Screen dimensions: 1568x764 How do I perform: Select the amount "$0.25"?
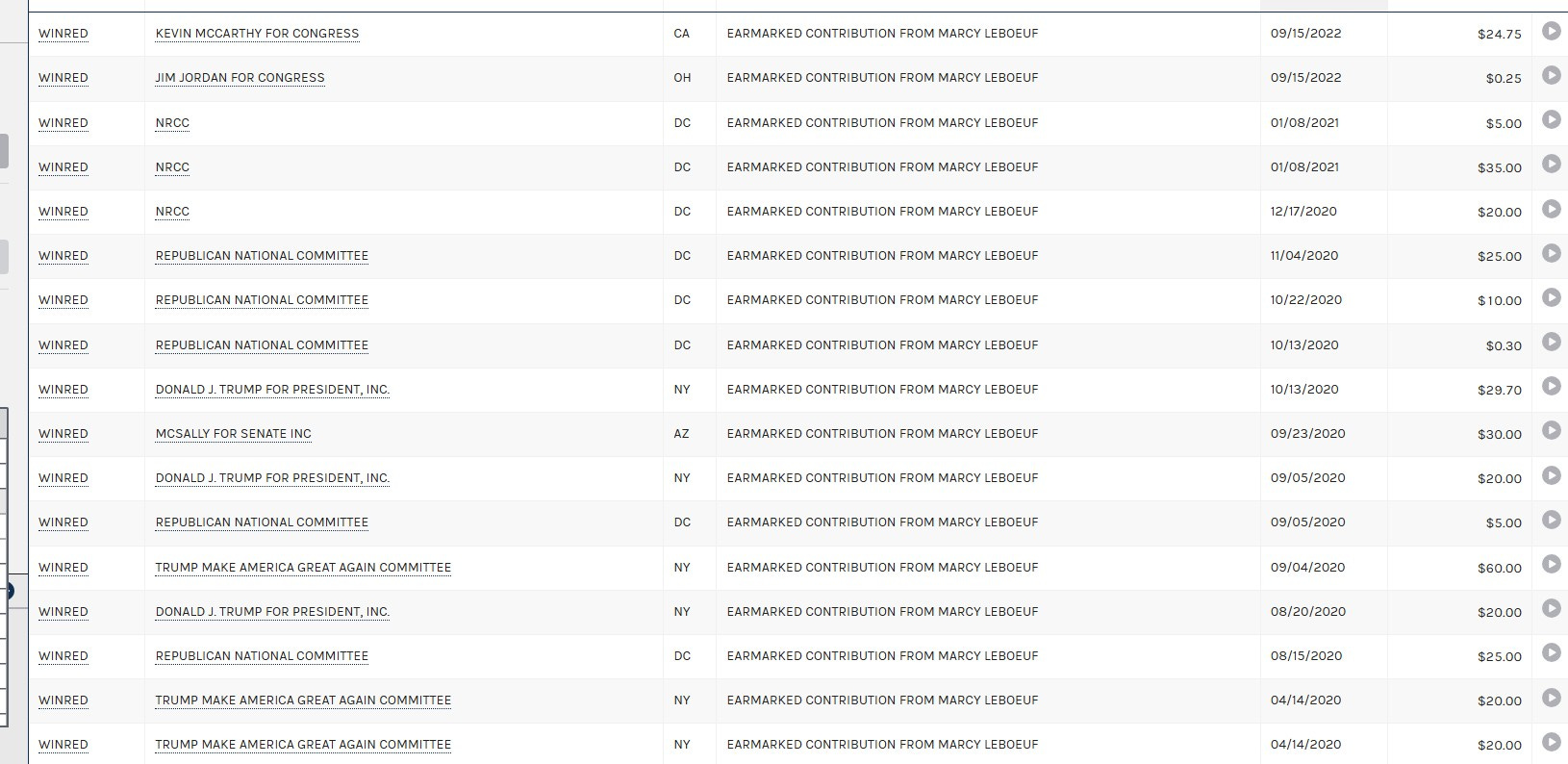[x=1504, y=78]
